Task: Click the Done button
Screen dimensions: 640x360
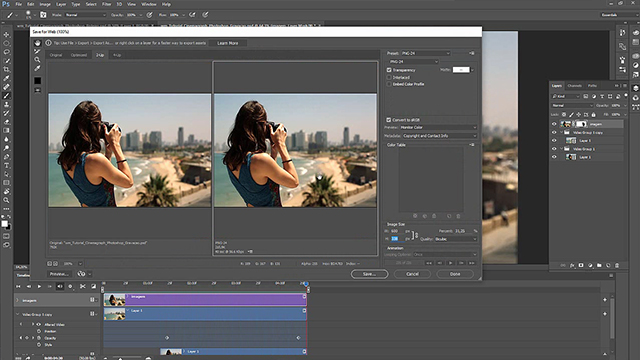Action: (x=455, y=274)
